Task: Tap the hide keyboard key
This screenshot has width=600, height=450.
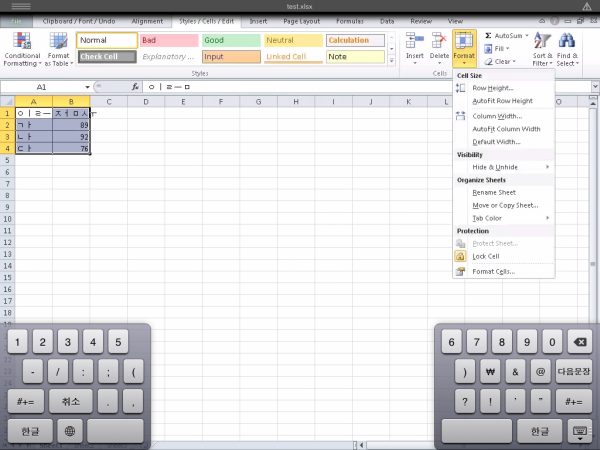Action: pos(580,432)
